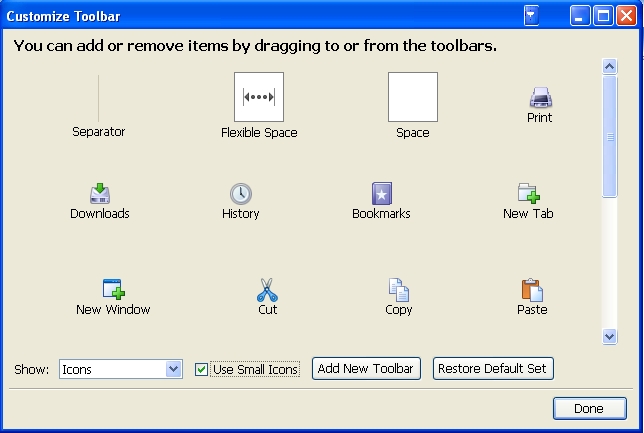This screenshot has width=644, height=433.
Task: Close the Customize Toolbar window
Action: coord(627,16)
